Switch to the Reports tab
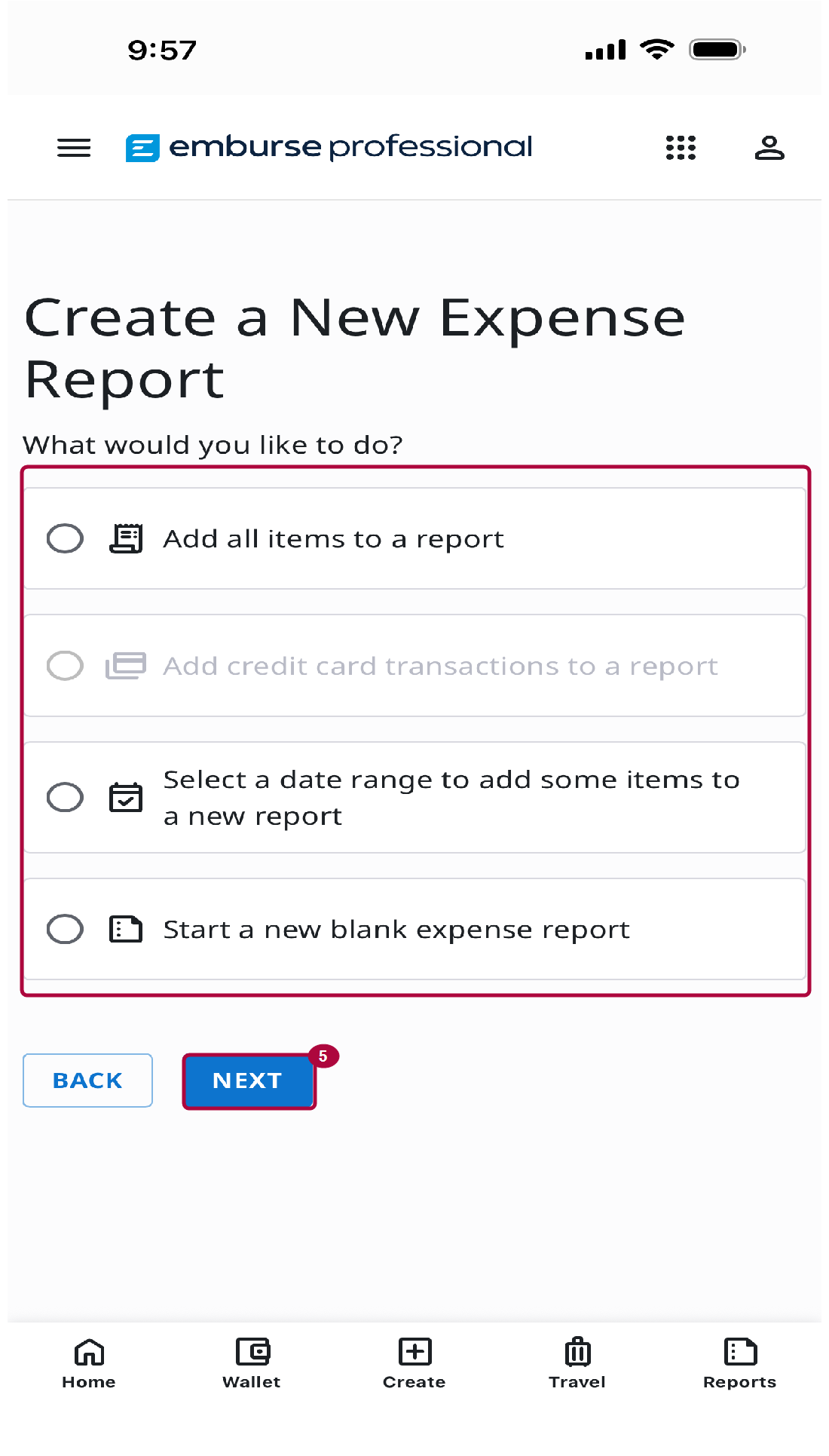The width and height of the screenshot is (829, 1456). click(x=739, y=1363)
